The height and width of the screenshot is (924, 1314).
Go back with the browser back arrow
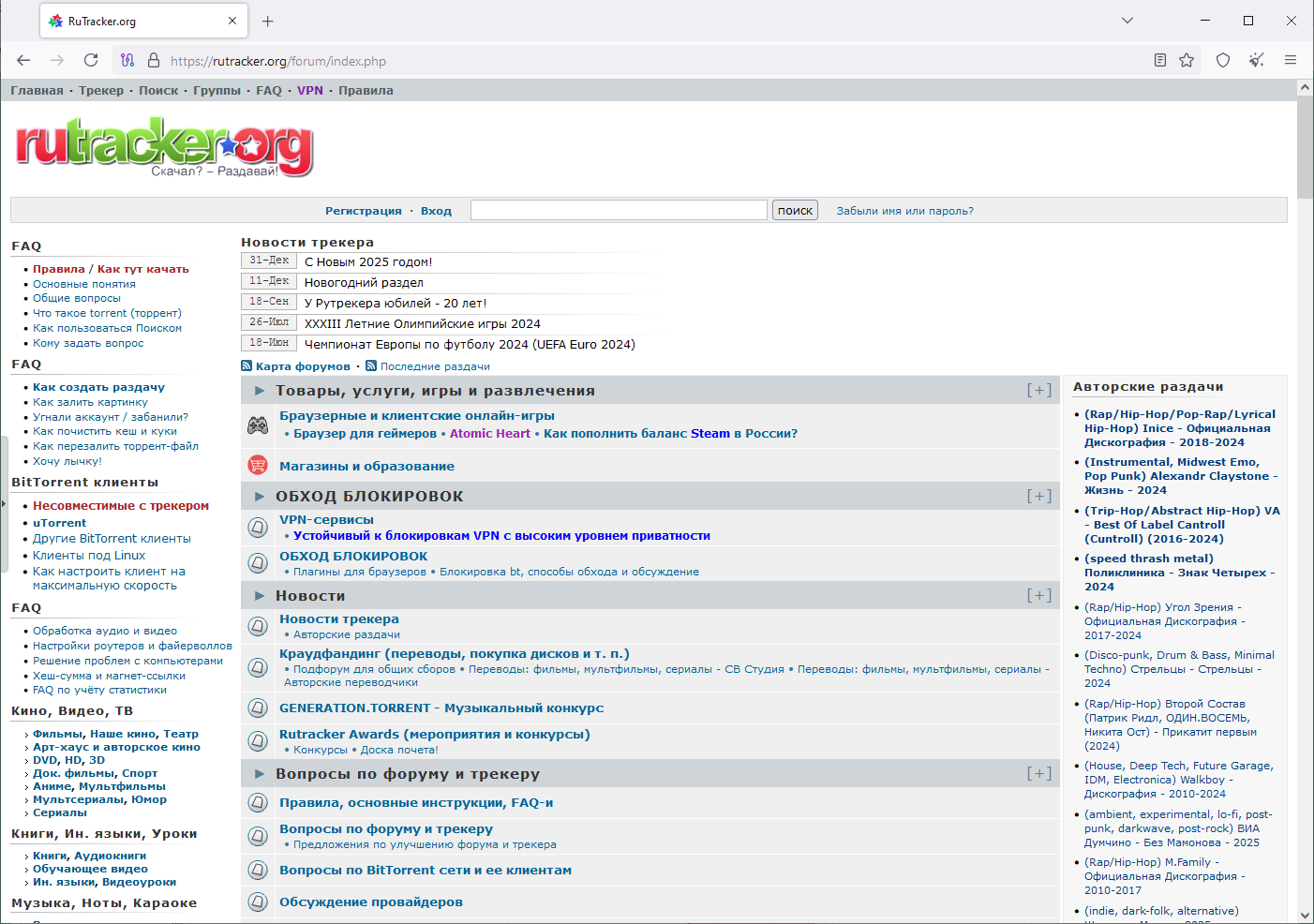coord(23,60)
